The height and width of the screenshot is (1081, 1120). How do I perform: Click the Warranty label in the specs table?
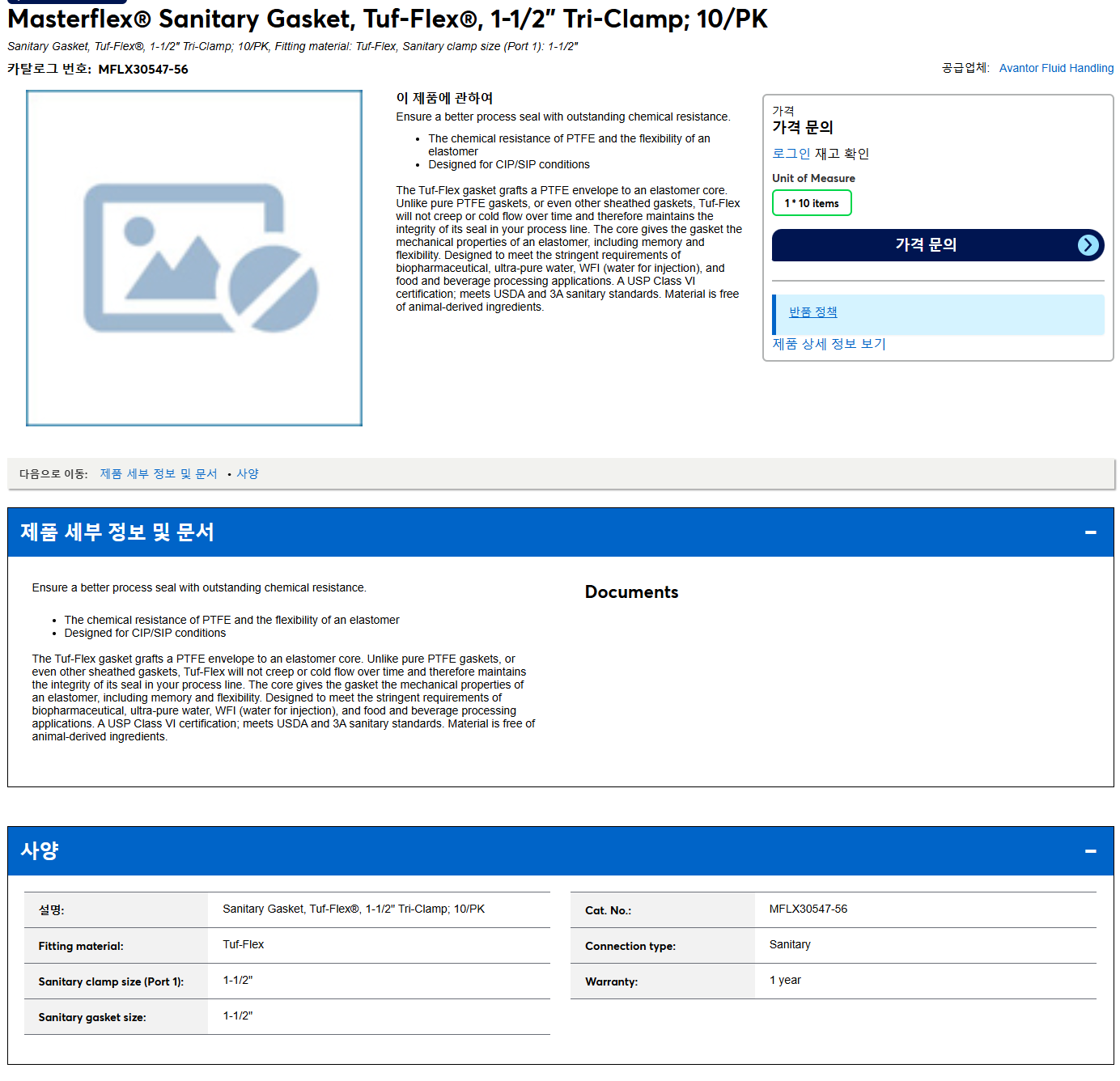[x=611, y=981]
